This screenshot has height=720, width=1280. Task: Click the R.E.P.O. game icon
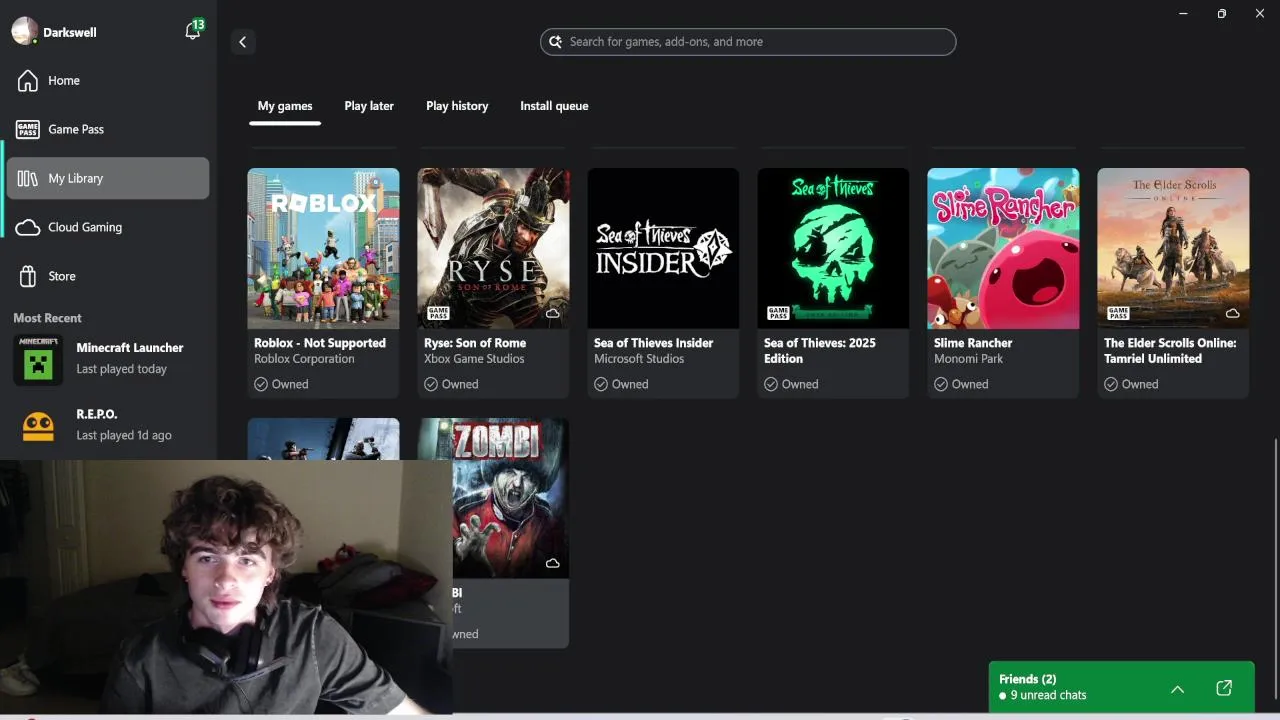point(38,425)
